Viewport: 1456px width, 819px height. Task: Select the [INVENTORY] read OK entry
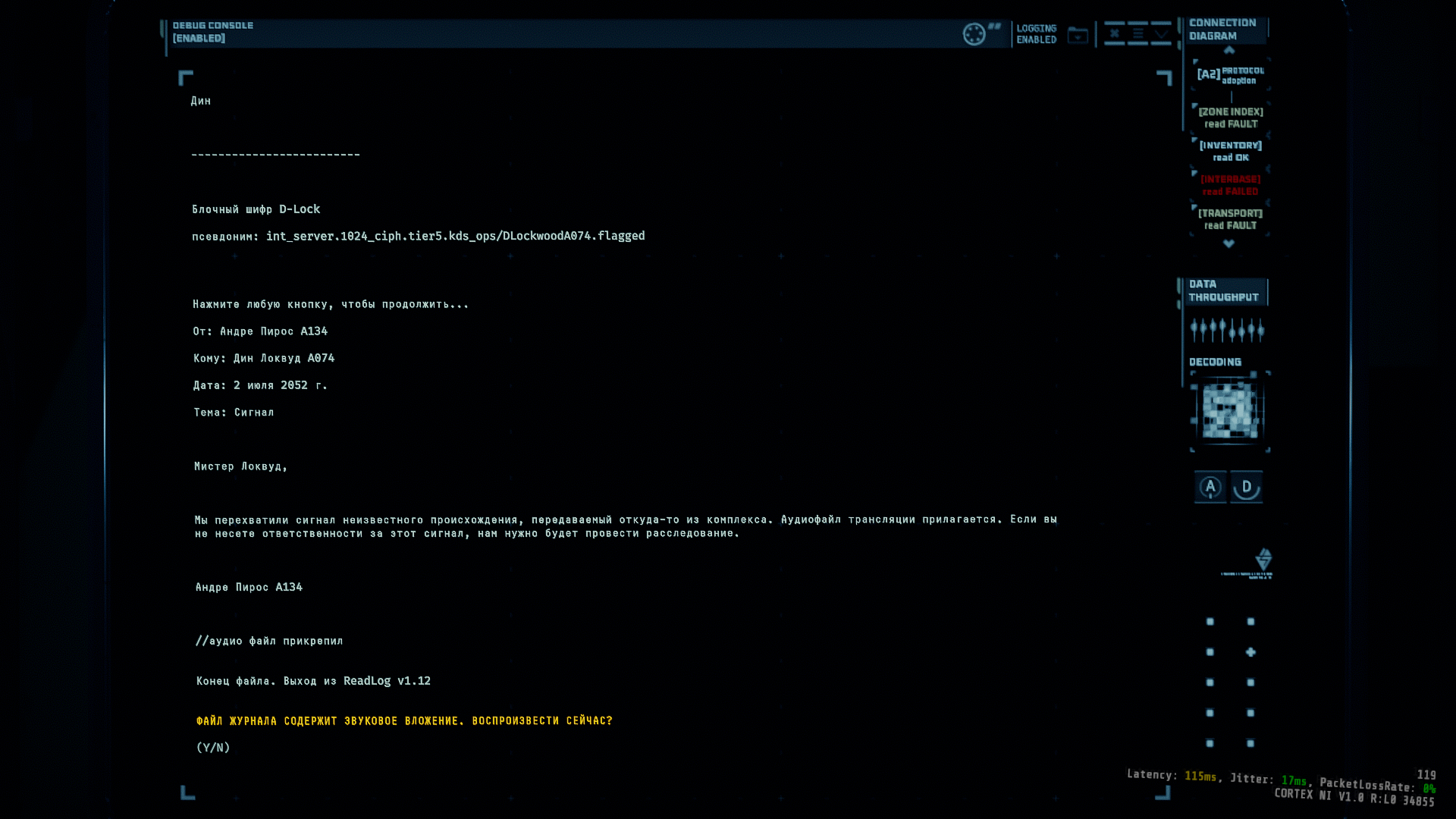point(1230,151)
